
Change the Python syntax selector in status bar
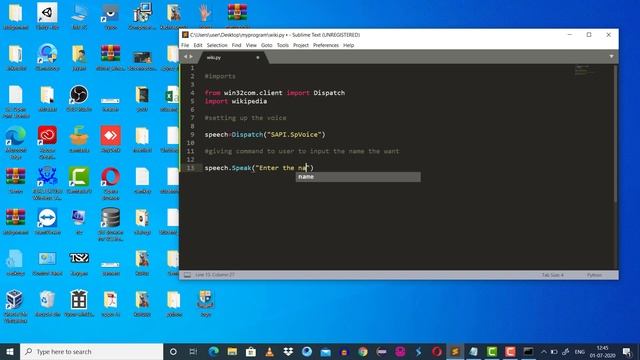[x=594, y=275]
